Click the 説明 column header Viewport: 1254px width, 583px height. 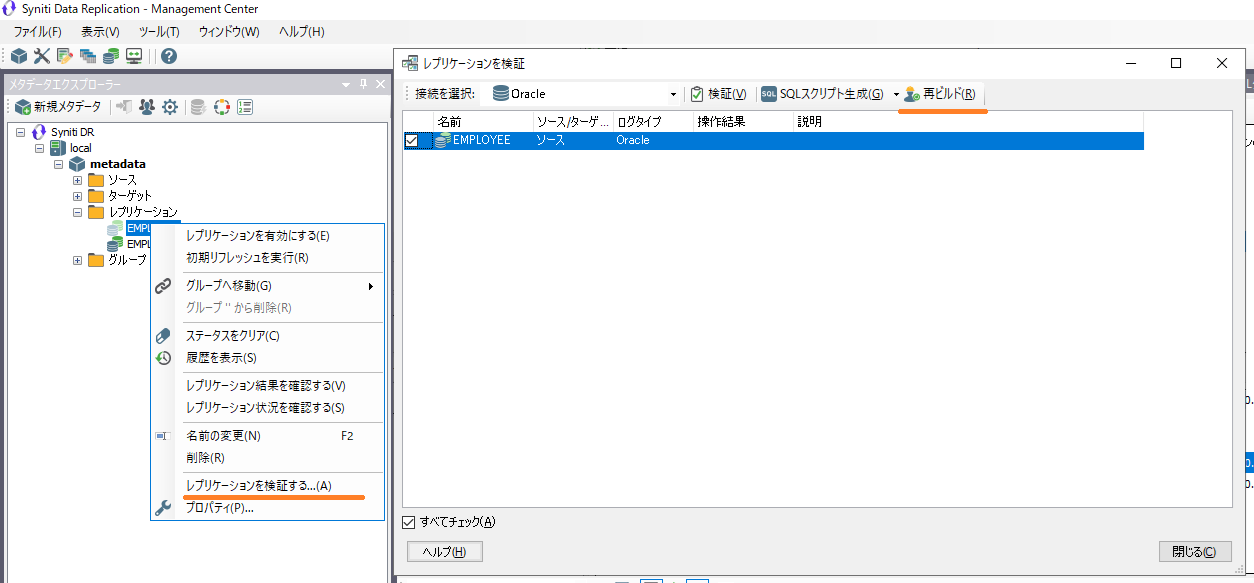(968, 122)
